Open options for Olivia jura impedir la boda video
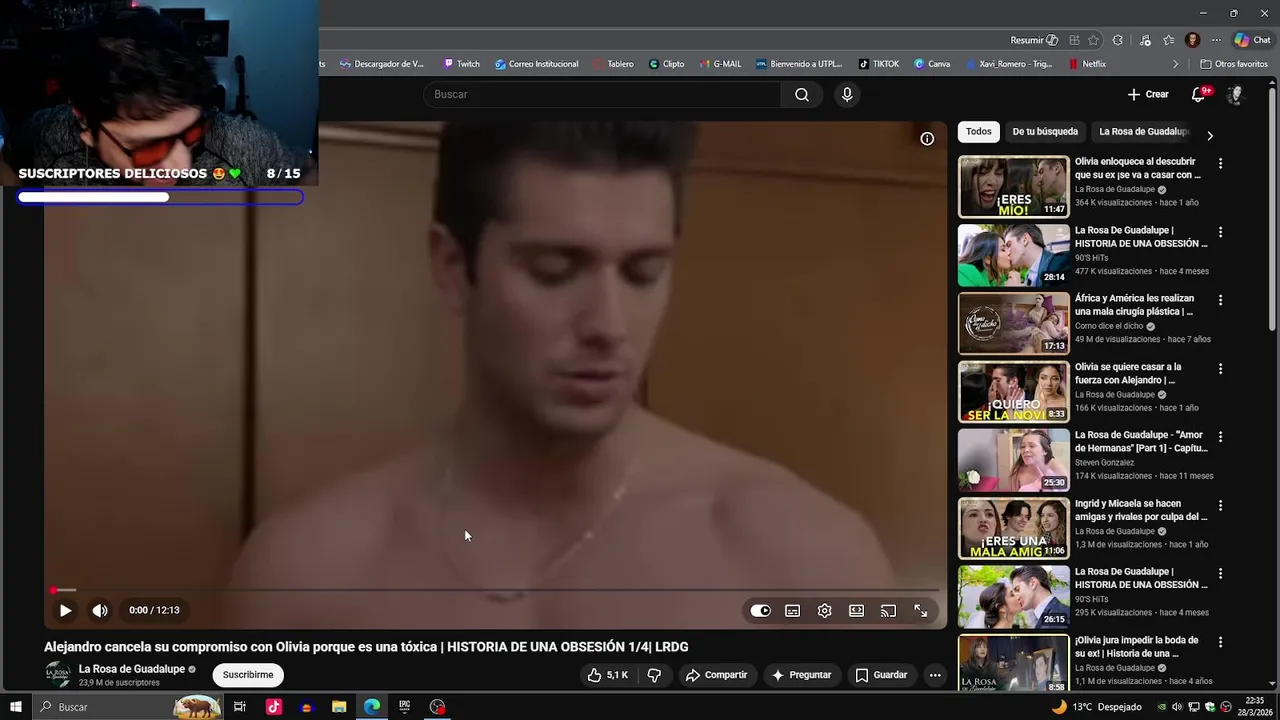The height and width of the screenshot is (720, 1280). click(x=1220, y=642)
